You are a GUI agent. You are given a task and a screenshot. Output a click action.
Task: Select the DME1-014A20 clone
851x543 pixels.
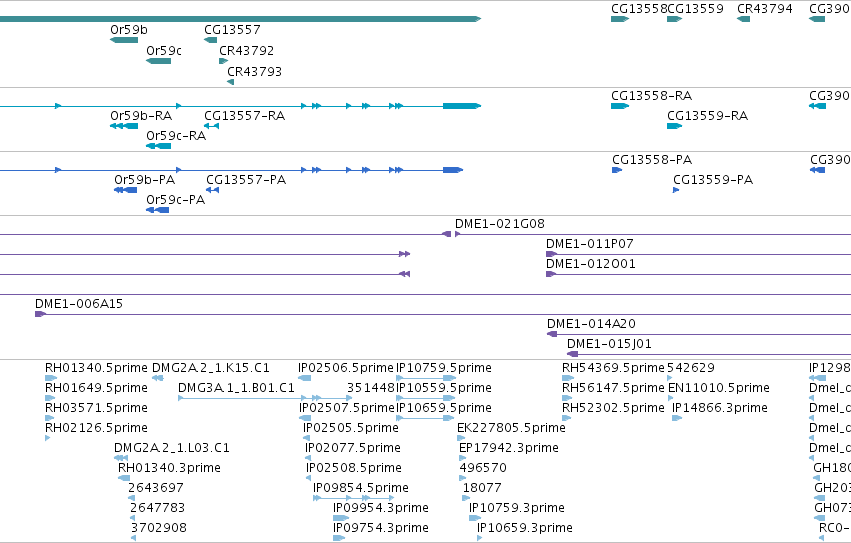[699, 334]
